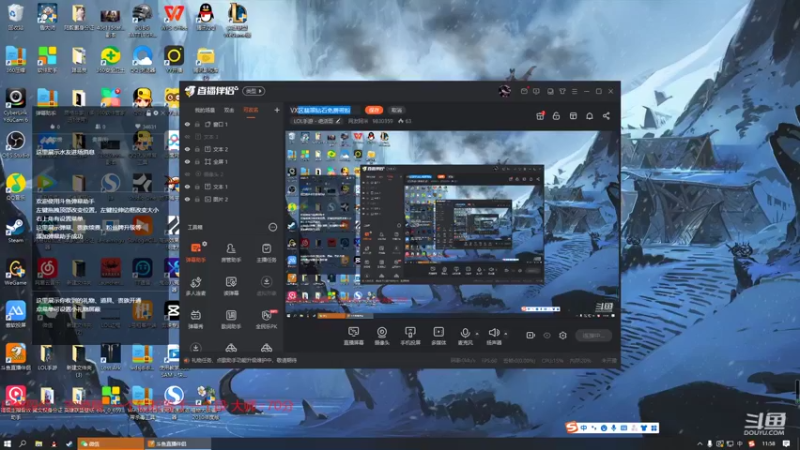Add a screen capture source
The width and height of the screenshot is (800, 450).
pyautogui.click(x=353, y=336)
